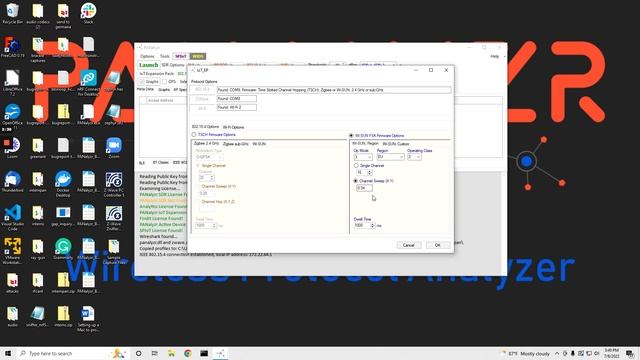Toggle the GPS checkbox in PANalyzr window

click(x=164, y=82)
